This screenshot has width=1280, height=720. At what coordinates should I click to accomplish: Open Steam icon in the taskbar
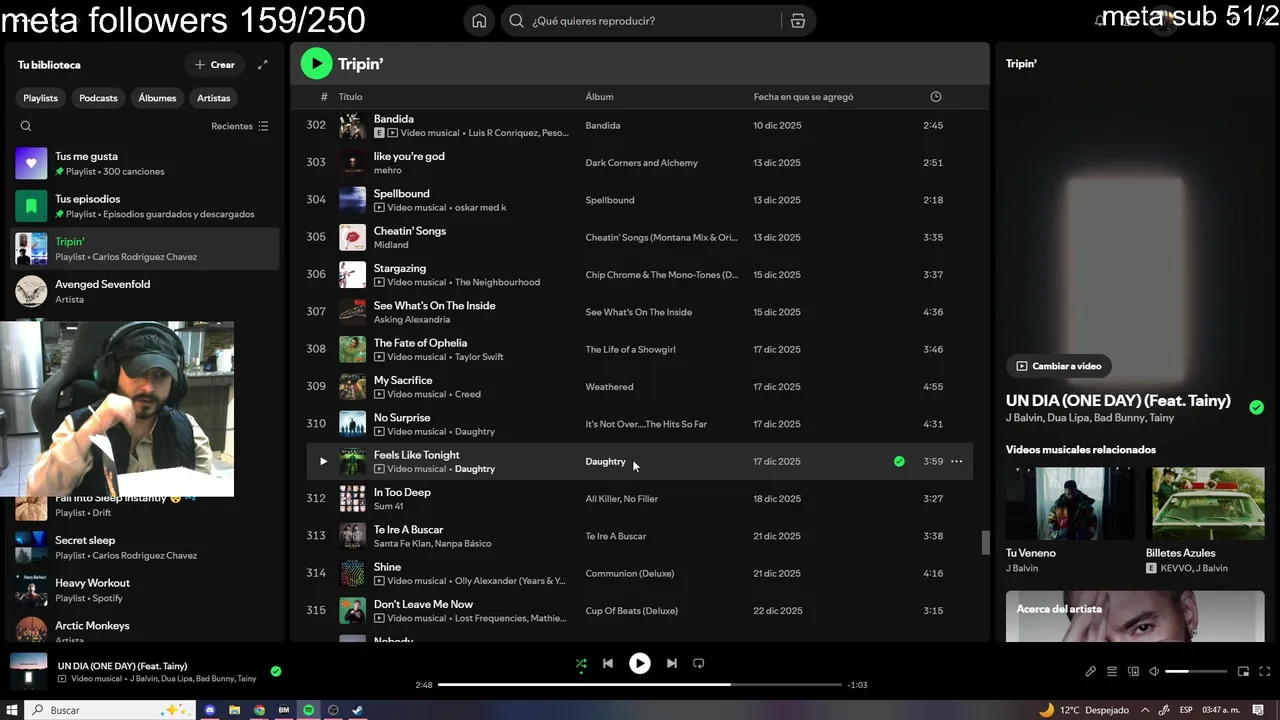[x=358, y=710]
